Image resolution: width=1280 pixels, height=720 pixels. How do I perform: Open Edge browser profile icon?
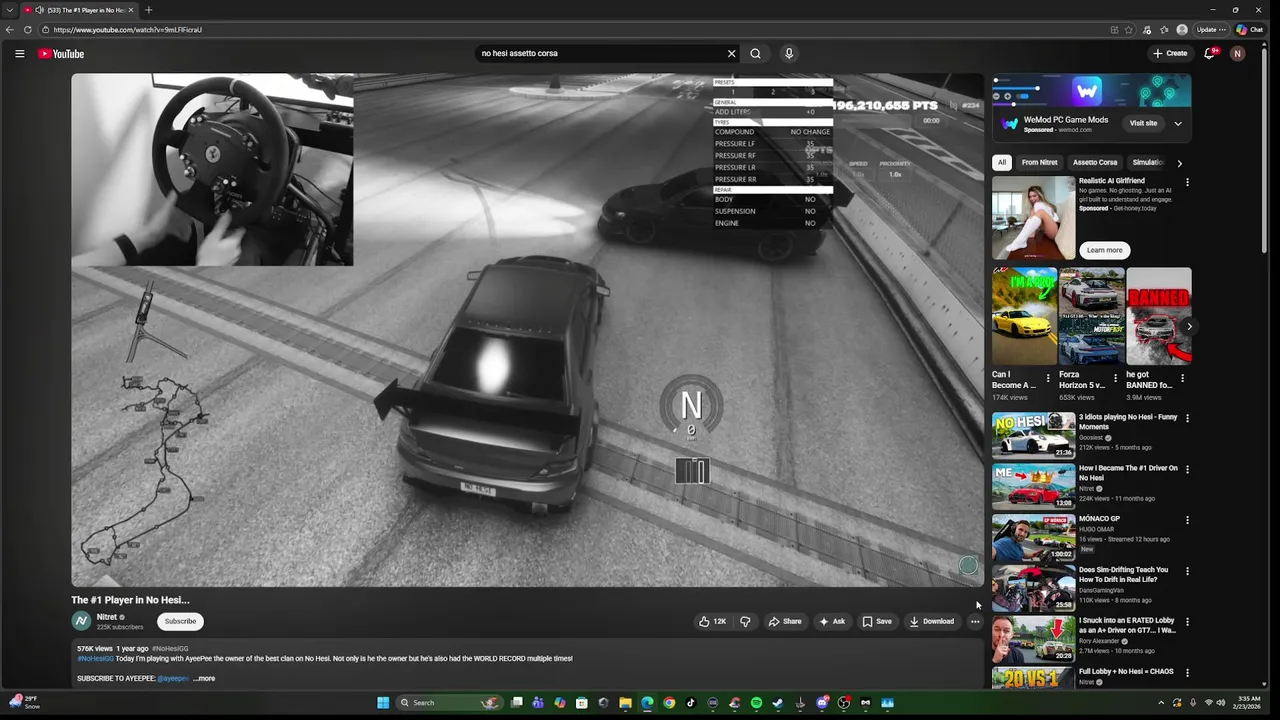[x=1182, y=30]
